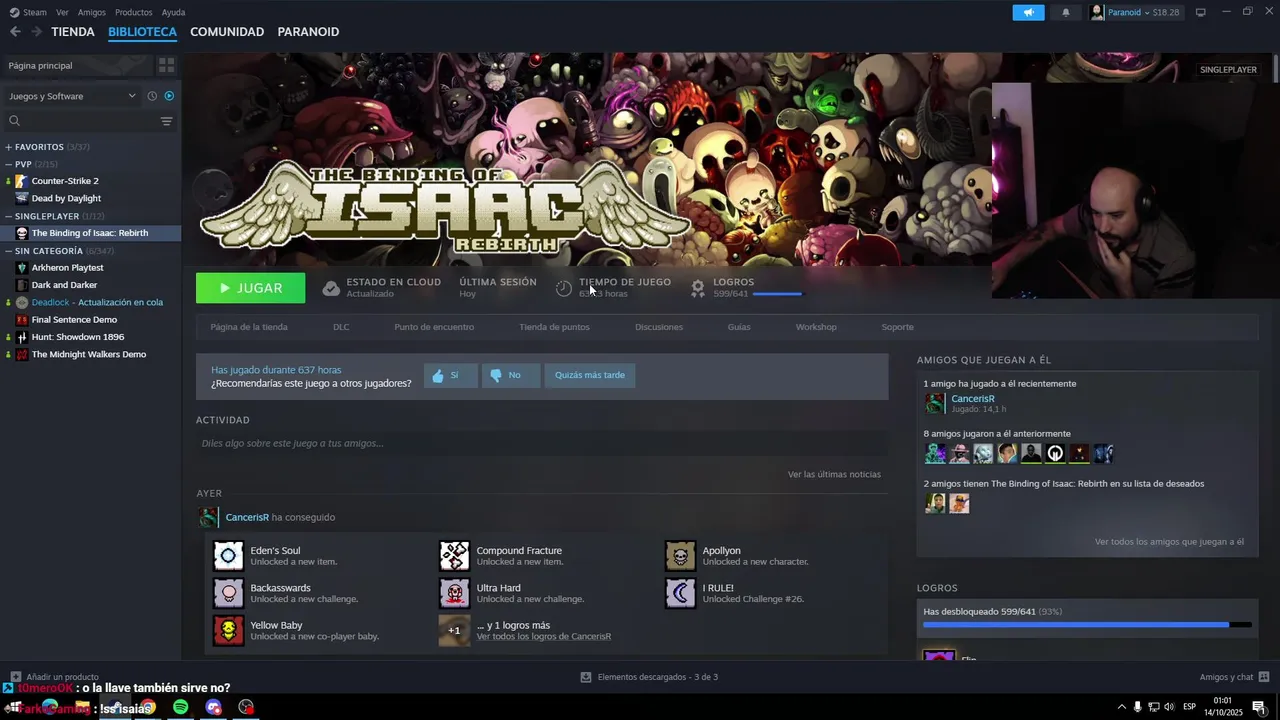Open the Amigos menu
Screen dimensions: 1280x720
pos(92,12)
